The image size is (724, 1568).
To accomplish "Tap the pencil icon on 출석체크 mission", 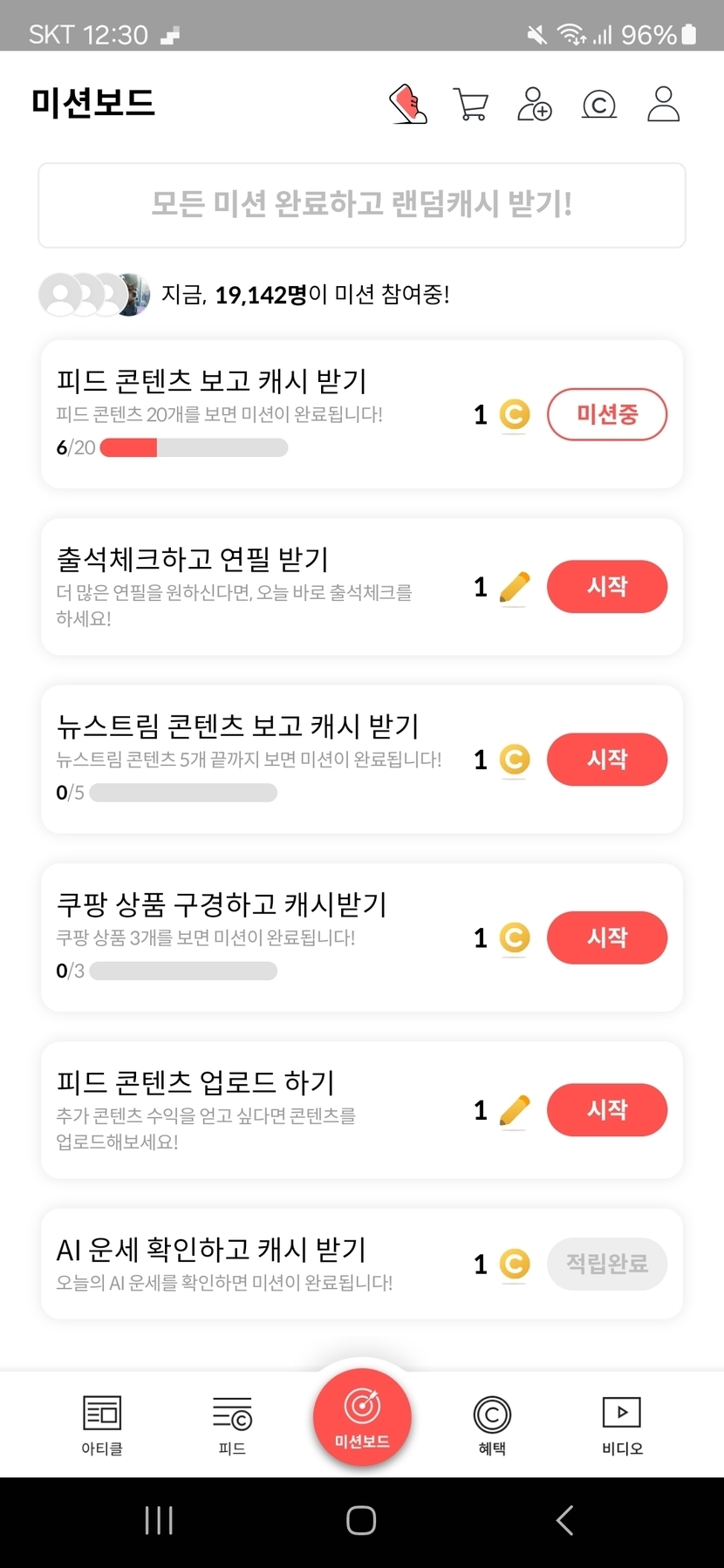I will (515, 587).
